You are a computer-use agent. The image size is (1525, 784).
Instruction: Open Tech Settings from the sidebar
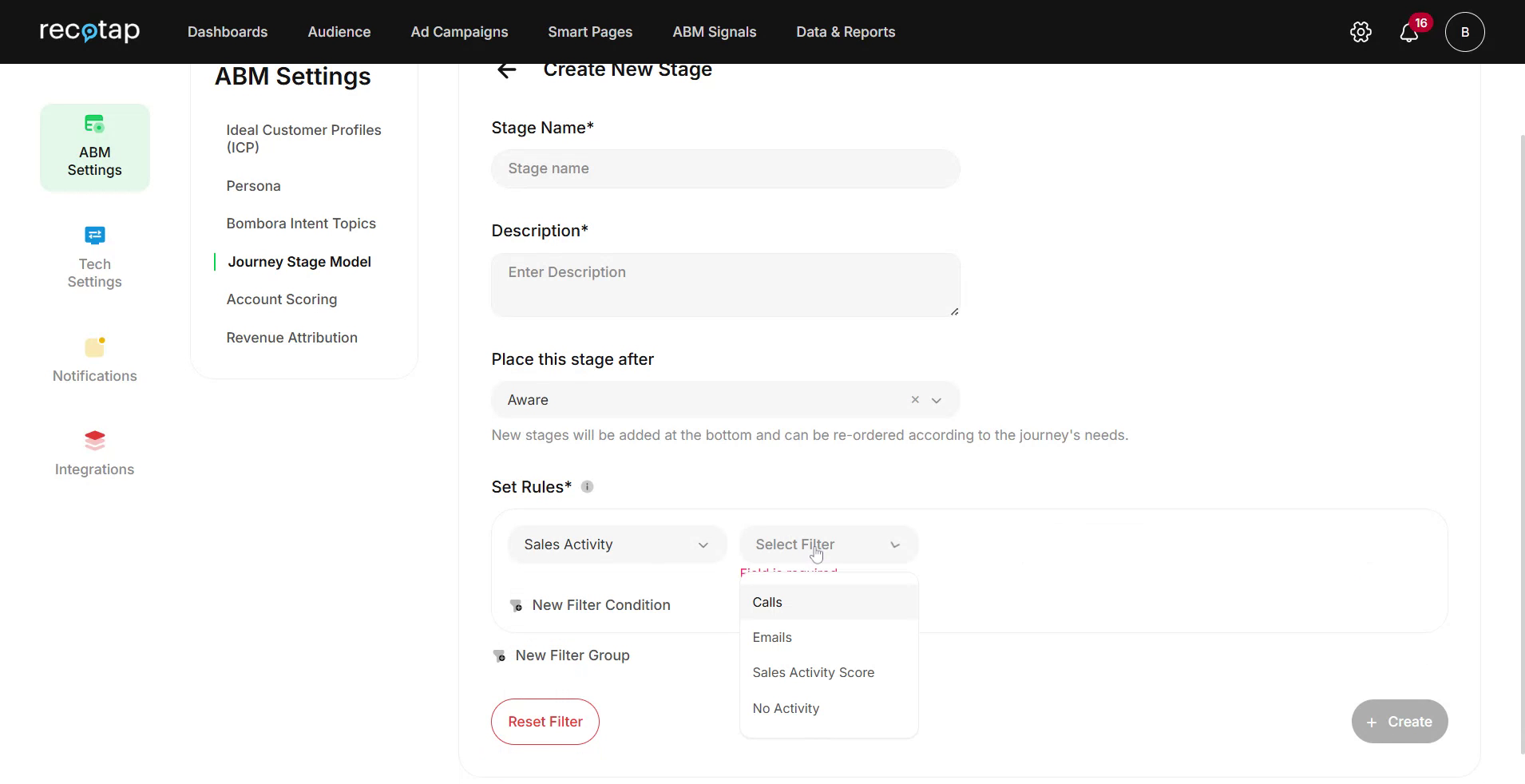tap(94, 257)
